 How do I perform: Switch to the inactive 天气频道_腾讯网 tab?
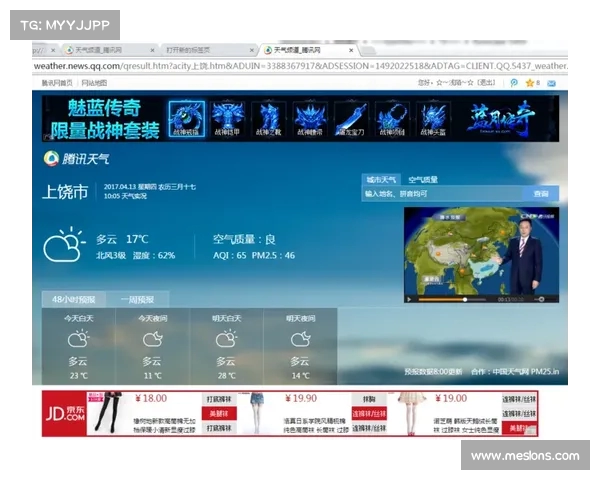pos(109,50)
